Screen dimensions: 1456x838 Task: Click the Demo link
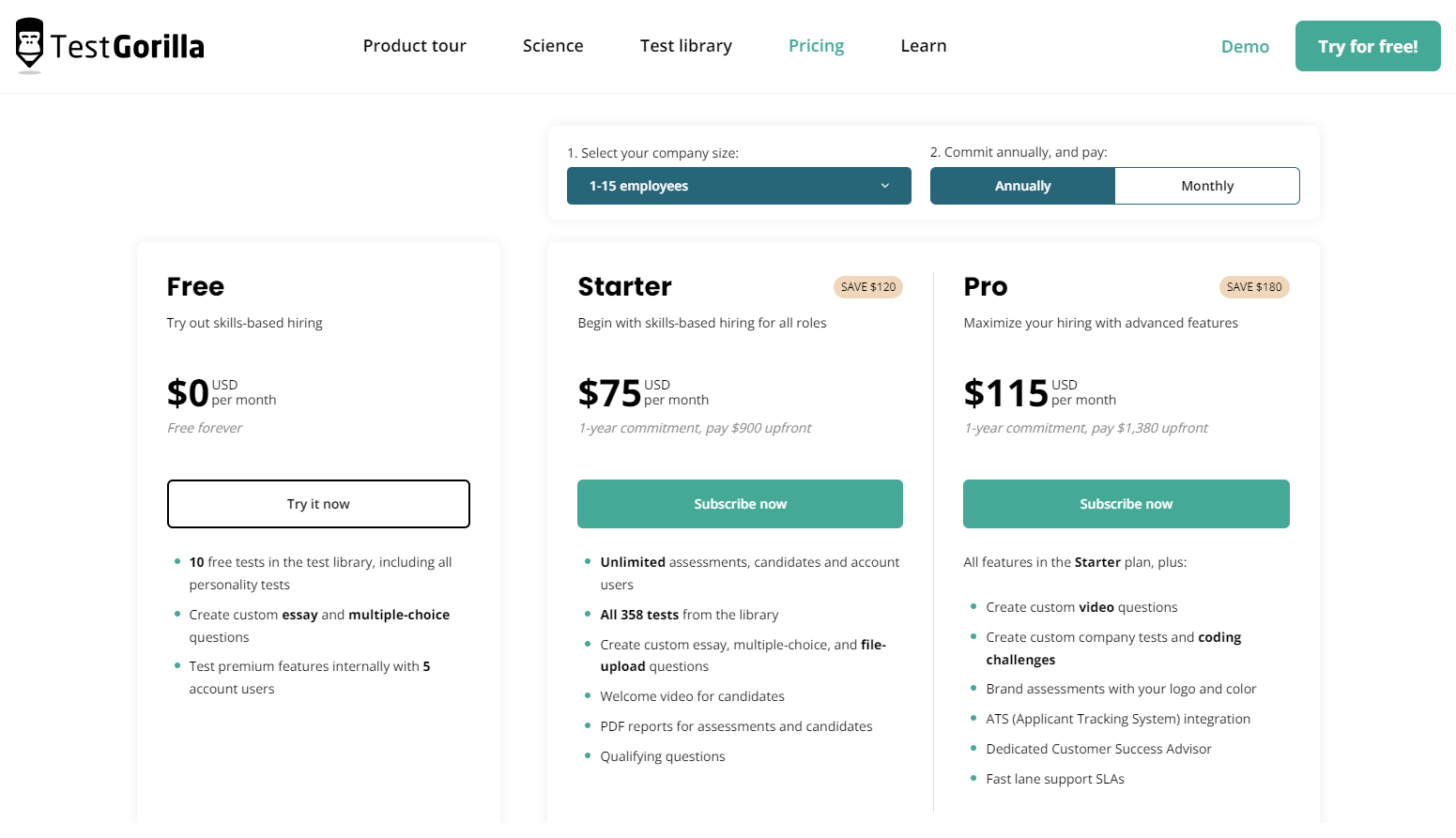click(1245, 45)
